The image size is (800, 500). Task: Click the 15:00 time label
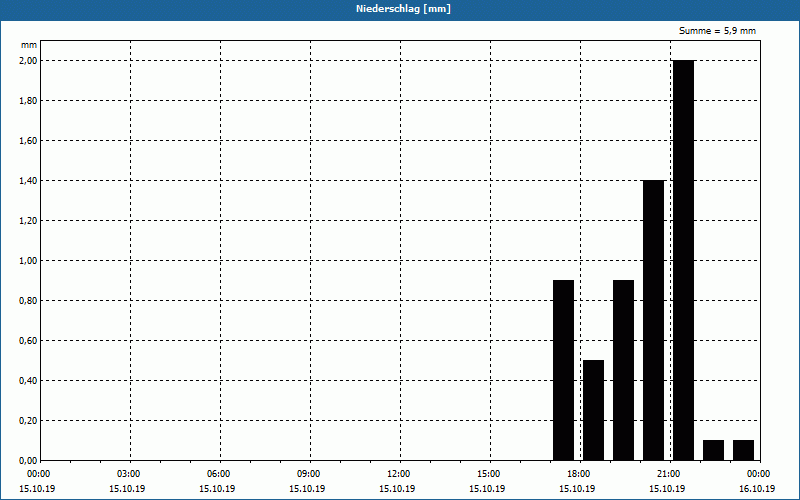489,474
